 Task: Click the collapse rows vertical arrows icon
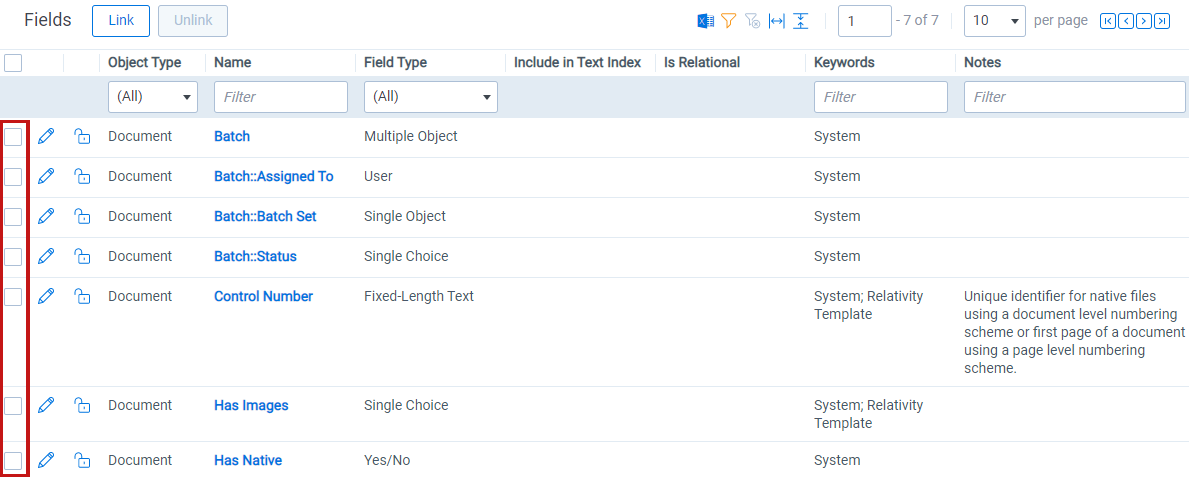[x=801, y=21]
